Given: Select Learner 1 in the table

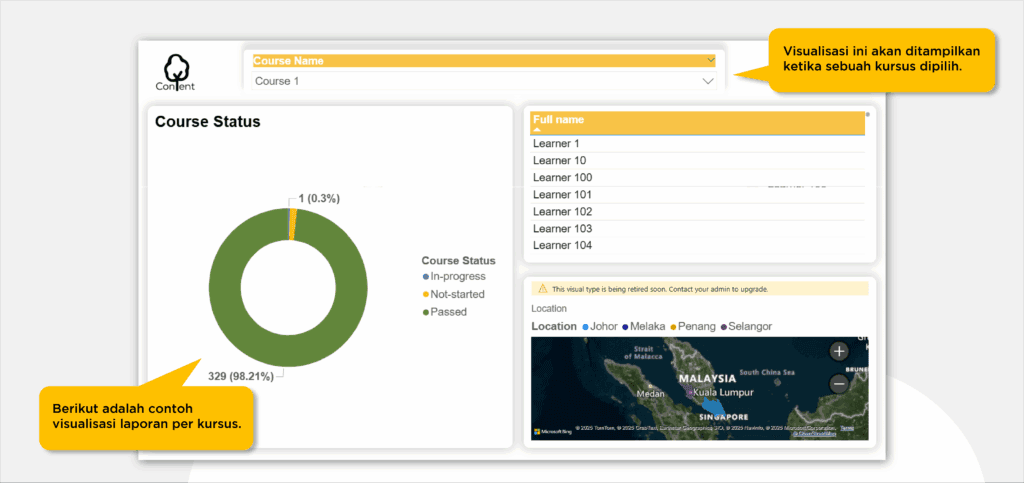Looking at the screenshot, I should pyautogui.click(x=697, y=144).
